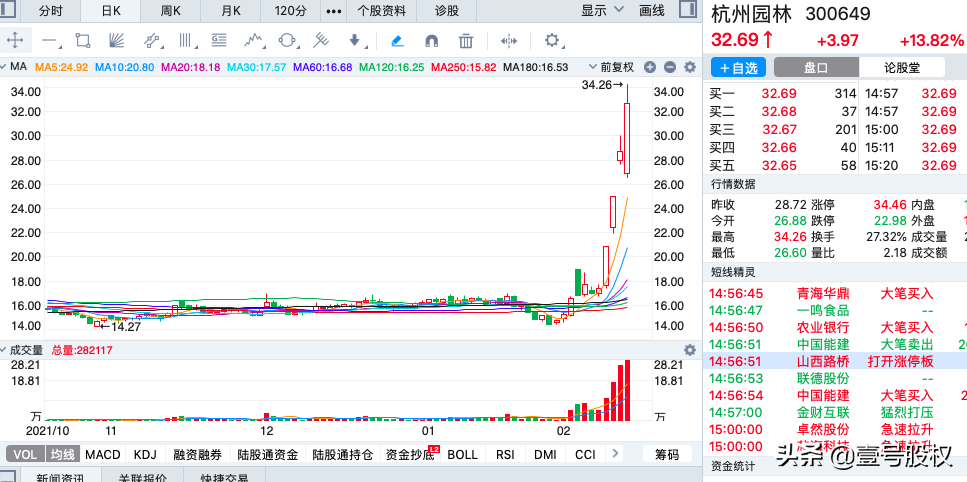Viewport: 967px width, 482px height.
Task: Switch sub-chart to MACD indicator
Action: point(103,455)
